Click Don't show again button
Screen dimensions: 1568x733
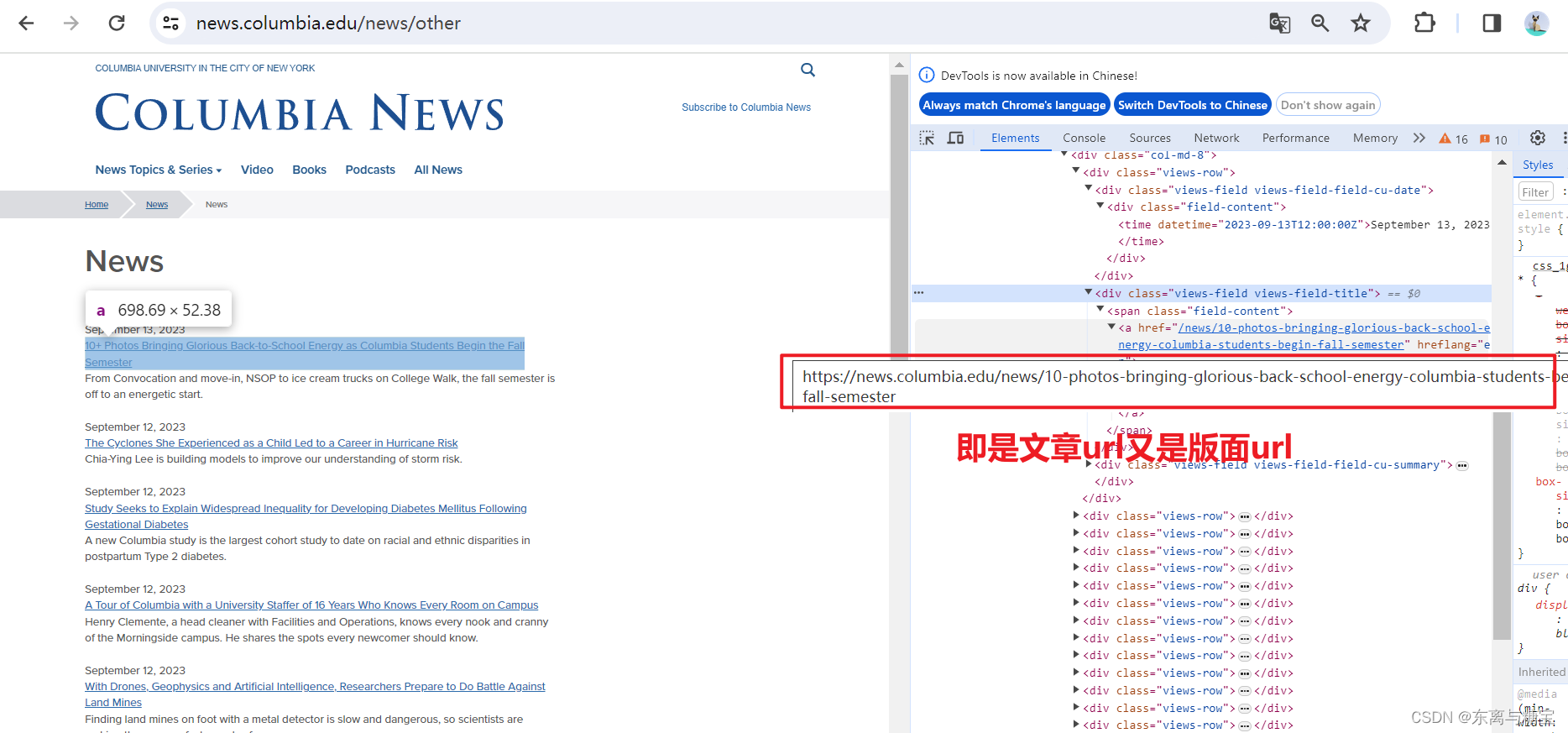click(x=1328, y=105)
